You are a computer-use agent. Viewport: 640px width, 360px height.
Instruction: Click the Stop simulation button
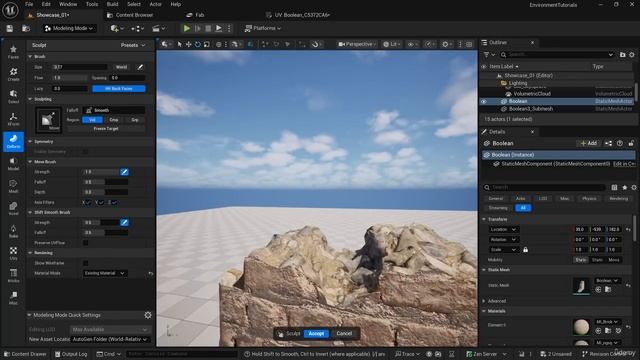(208, 28)
